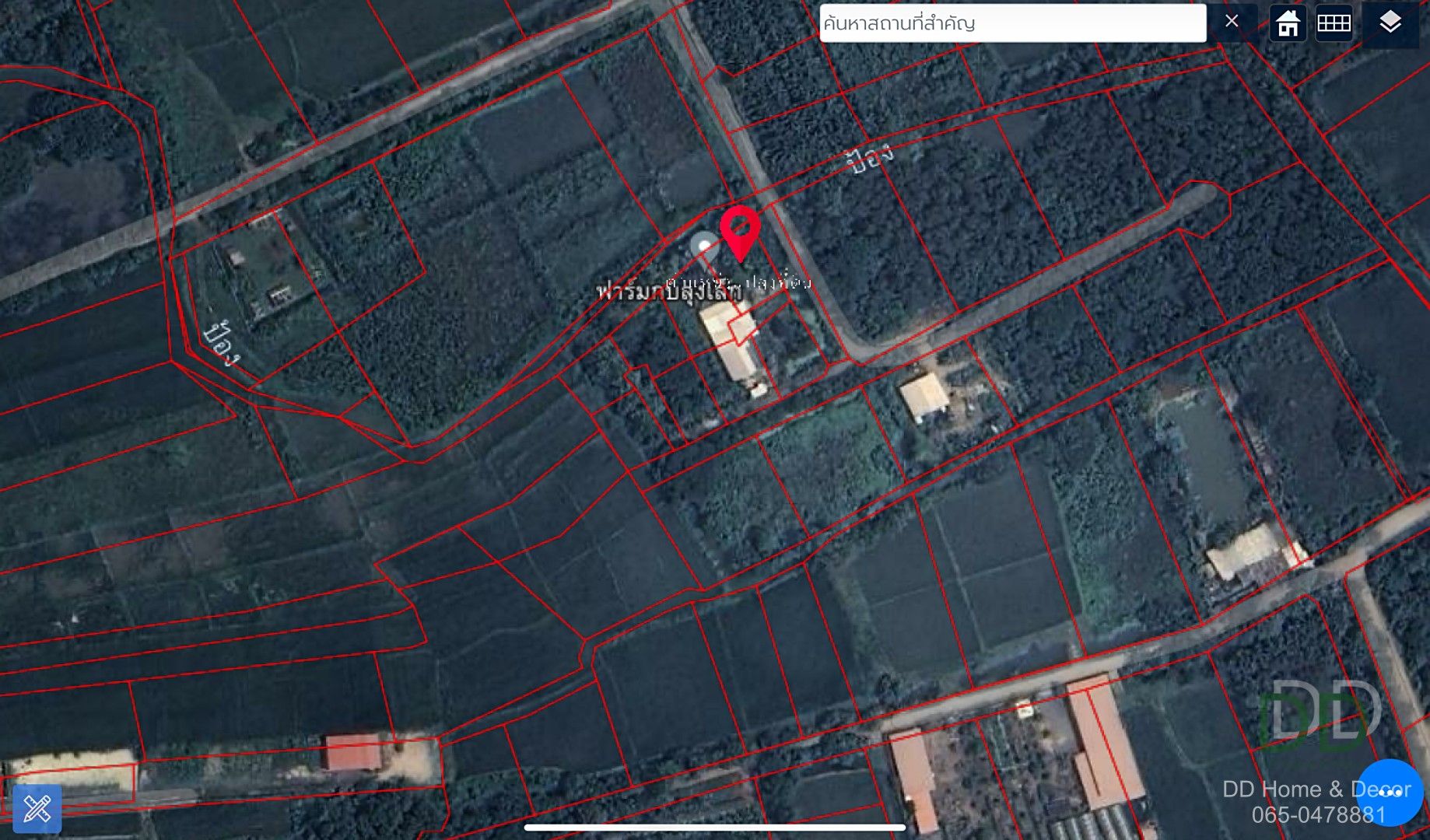The width and height of the screenshot is (1430, 840).
Task: Select the ruler and pencil measure tool
Action: [x=37, y=809]
